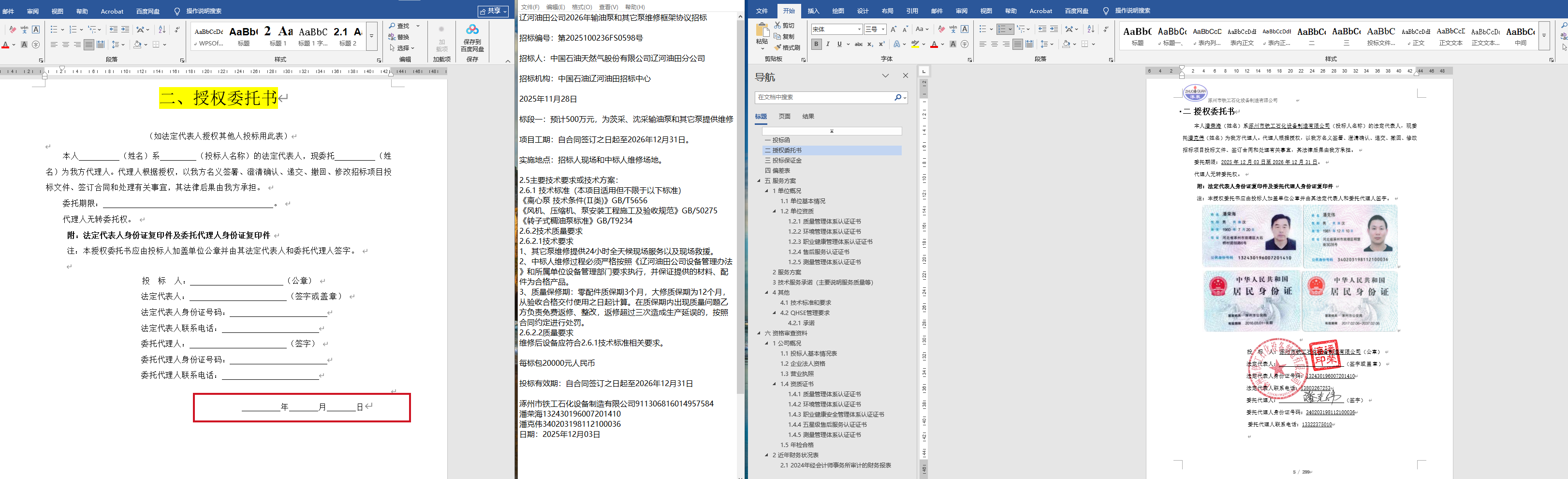Click the Paste clipboard icon in right Word window
Viewport: 1568px width, 479px height.
pos(762,30)
